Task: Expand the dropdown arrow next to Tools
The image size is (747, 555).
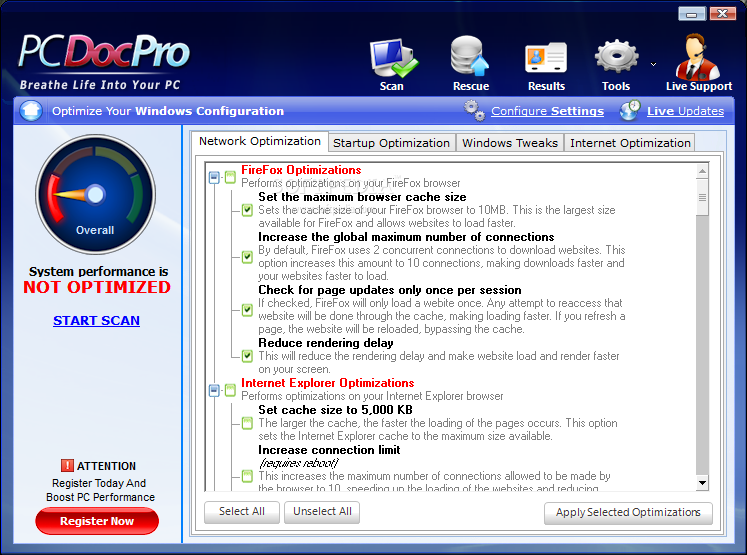Action: click(654, 64)
